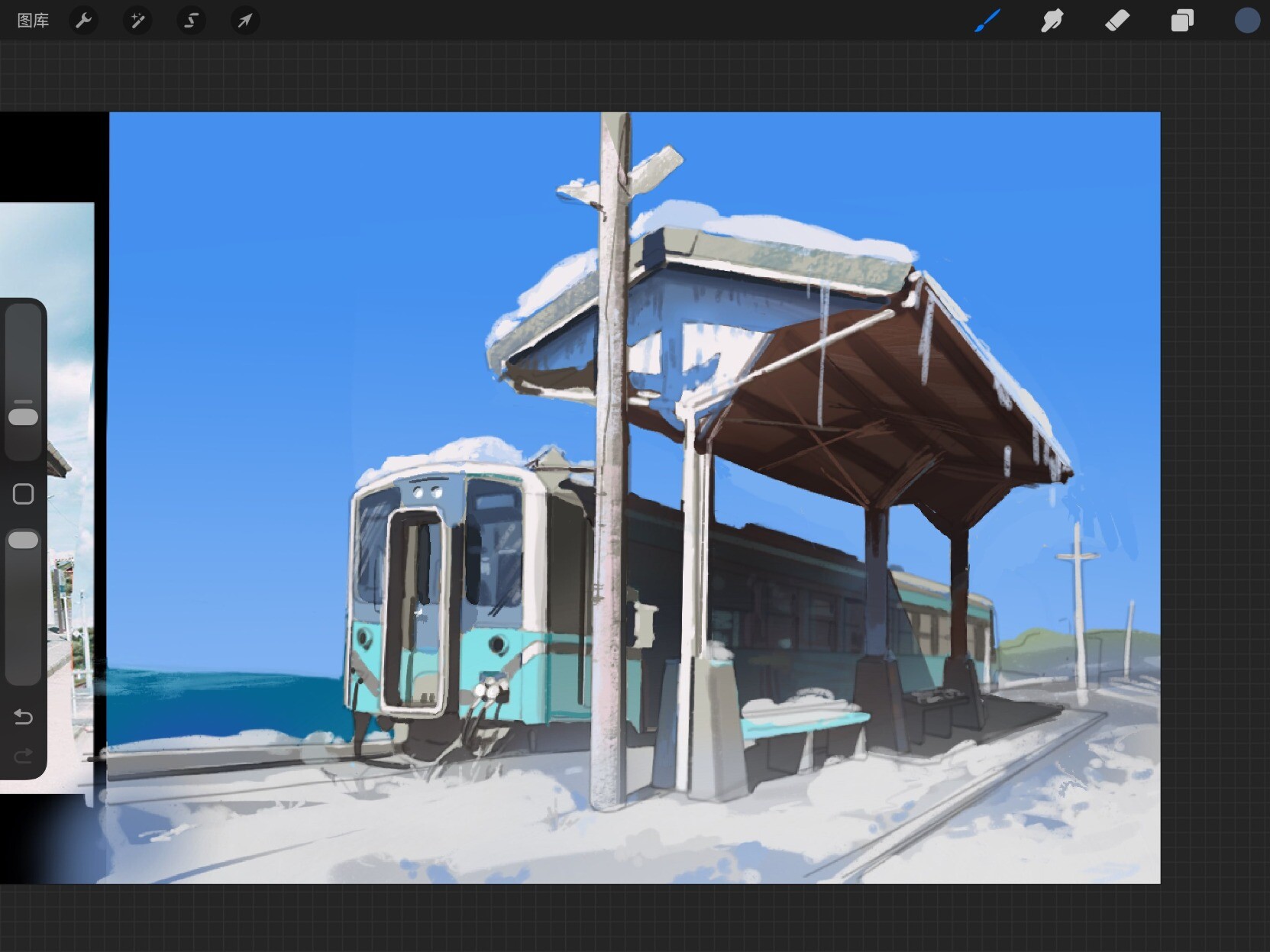This screenshot has width=1270, height=952.
Task: Open the active color circle picker
Action: (x=1247, y=21)
